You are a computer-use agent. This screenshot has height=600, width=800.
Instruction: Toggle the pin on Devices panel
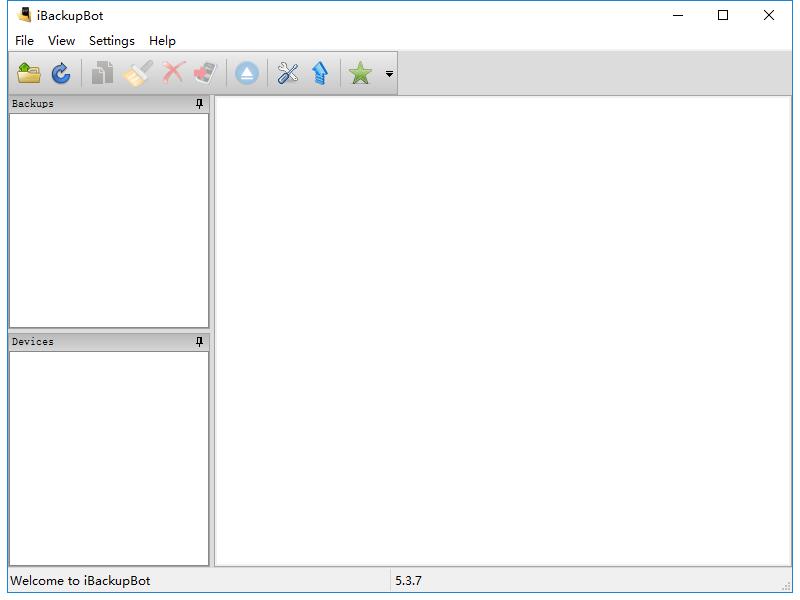(199, 341)
